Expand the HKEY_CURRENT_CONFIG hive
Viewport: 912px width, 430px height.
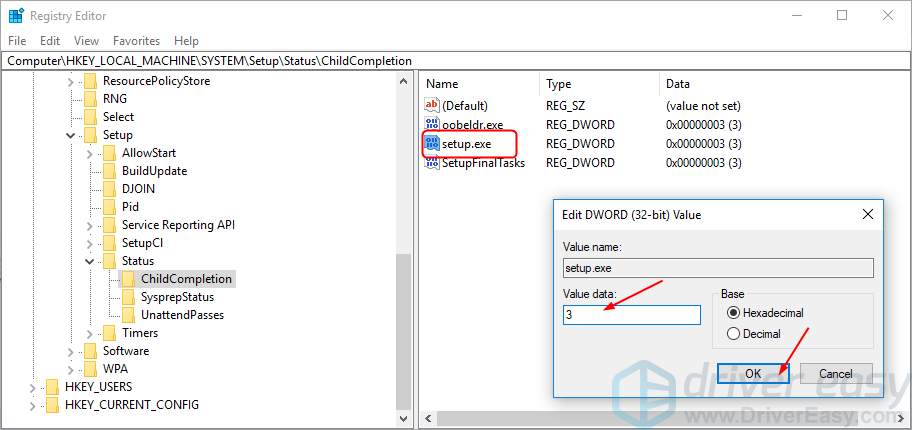coord(33,406)
